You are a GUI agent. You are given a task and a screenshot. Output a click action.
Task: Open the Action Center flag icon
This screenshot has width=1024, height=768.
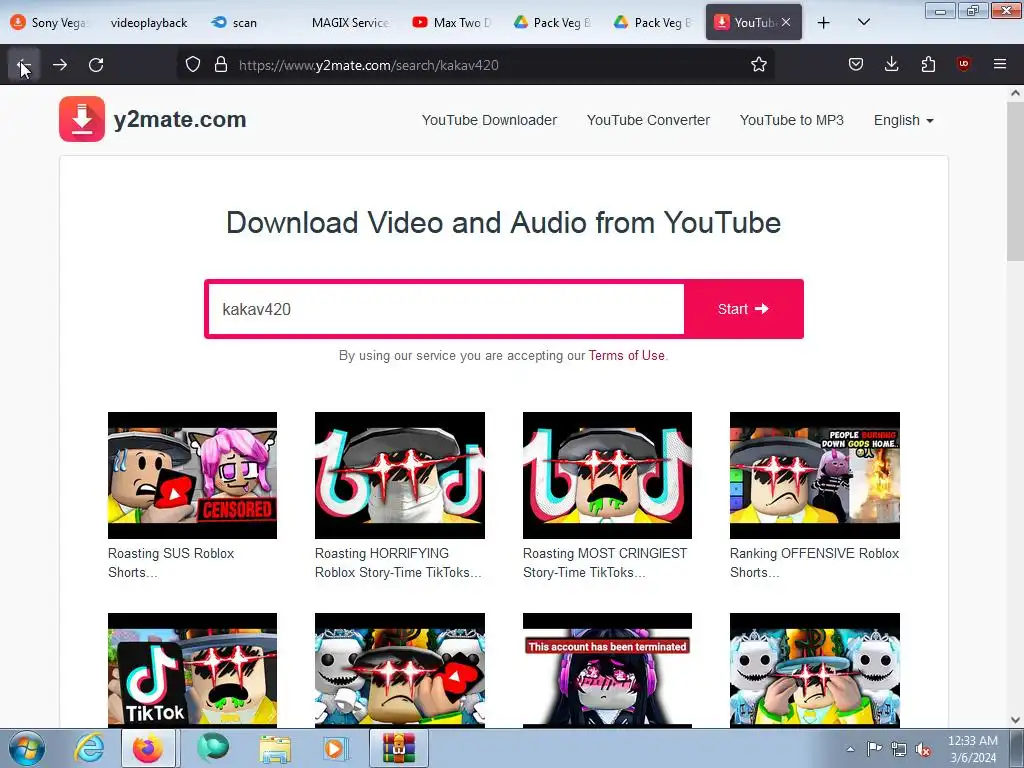pos(874,749)
